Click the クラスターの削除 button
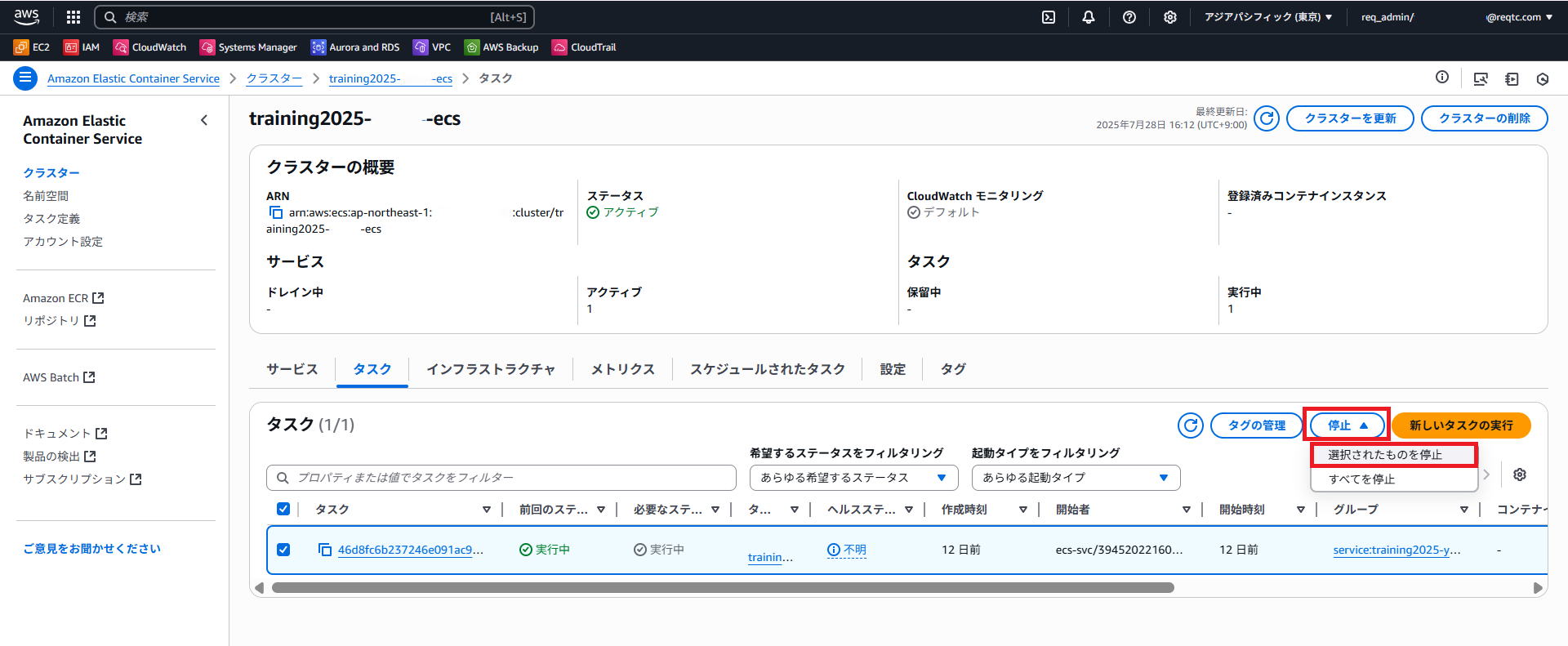Viewport: 1568px width, 646px height. point(1484,118)
